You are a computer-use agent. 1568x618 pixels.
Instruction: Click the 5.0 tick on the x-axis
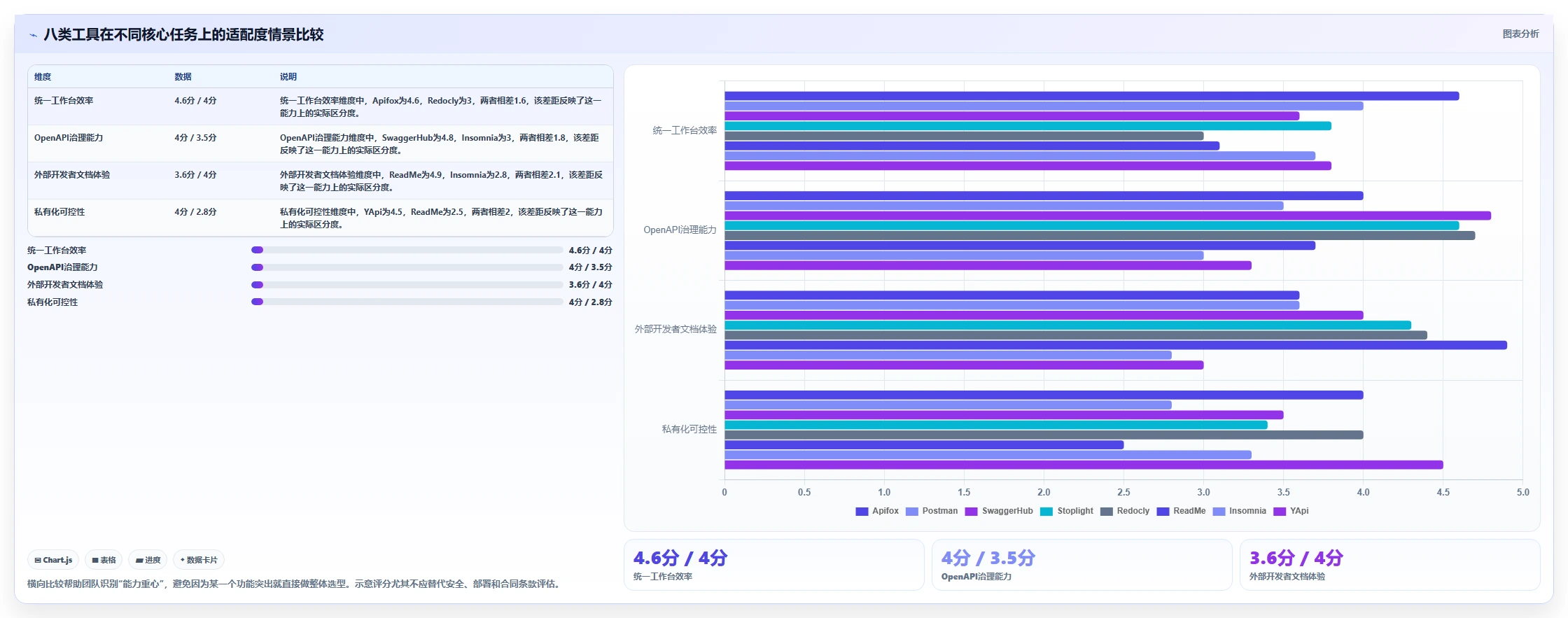[1523, 493]
